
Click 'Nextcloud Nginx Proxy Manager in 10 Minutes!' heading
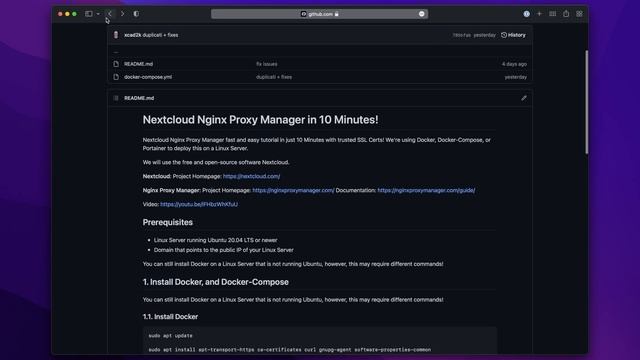pos(260,120)
